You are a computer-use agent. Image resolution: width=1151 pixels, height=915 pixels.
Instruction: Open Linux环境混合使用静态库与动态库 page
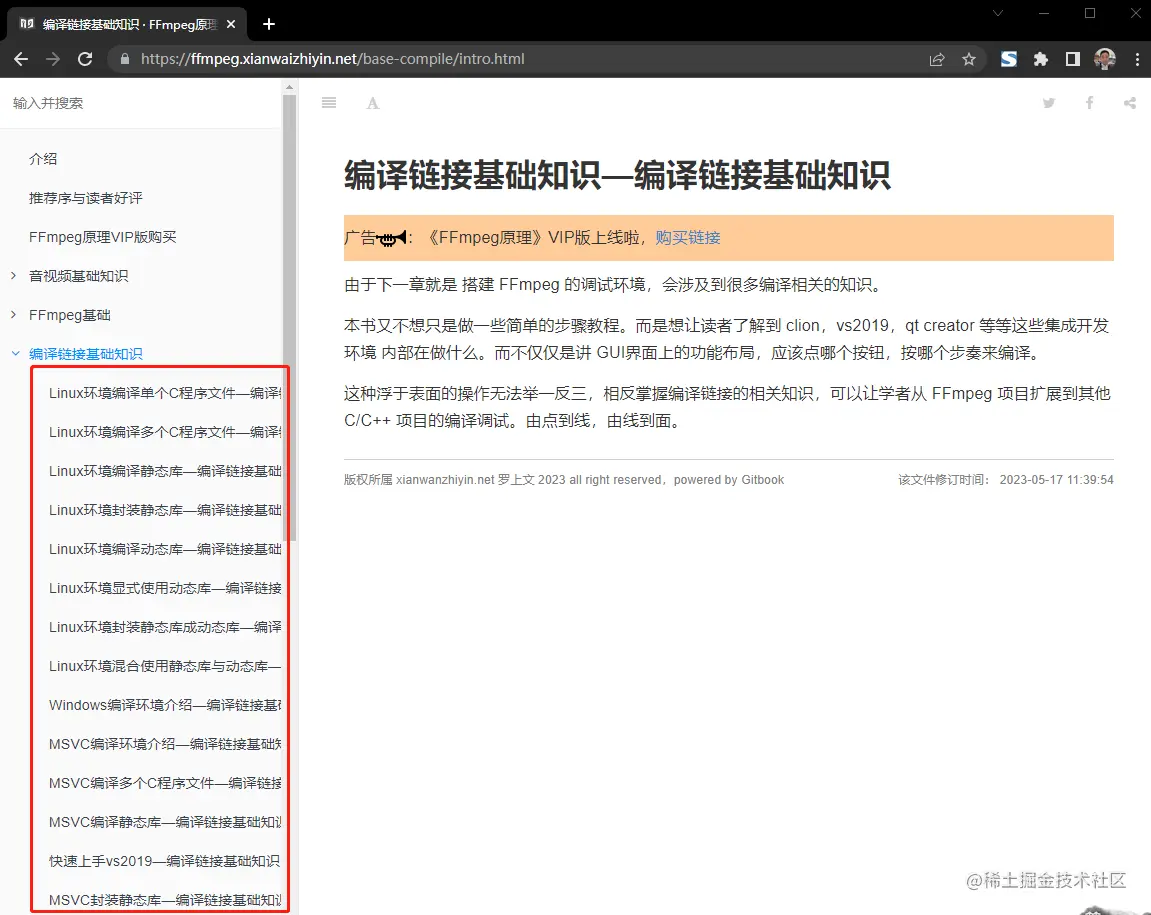164,665
